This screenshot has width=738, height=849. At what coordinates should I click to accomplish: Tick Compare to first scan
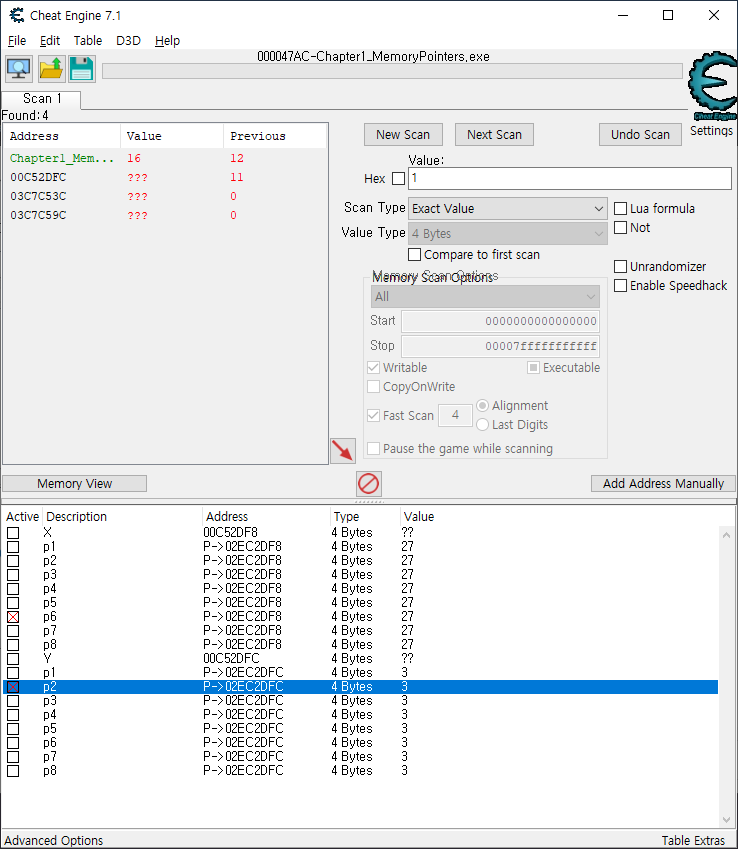coord(414,254)
